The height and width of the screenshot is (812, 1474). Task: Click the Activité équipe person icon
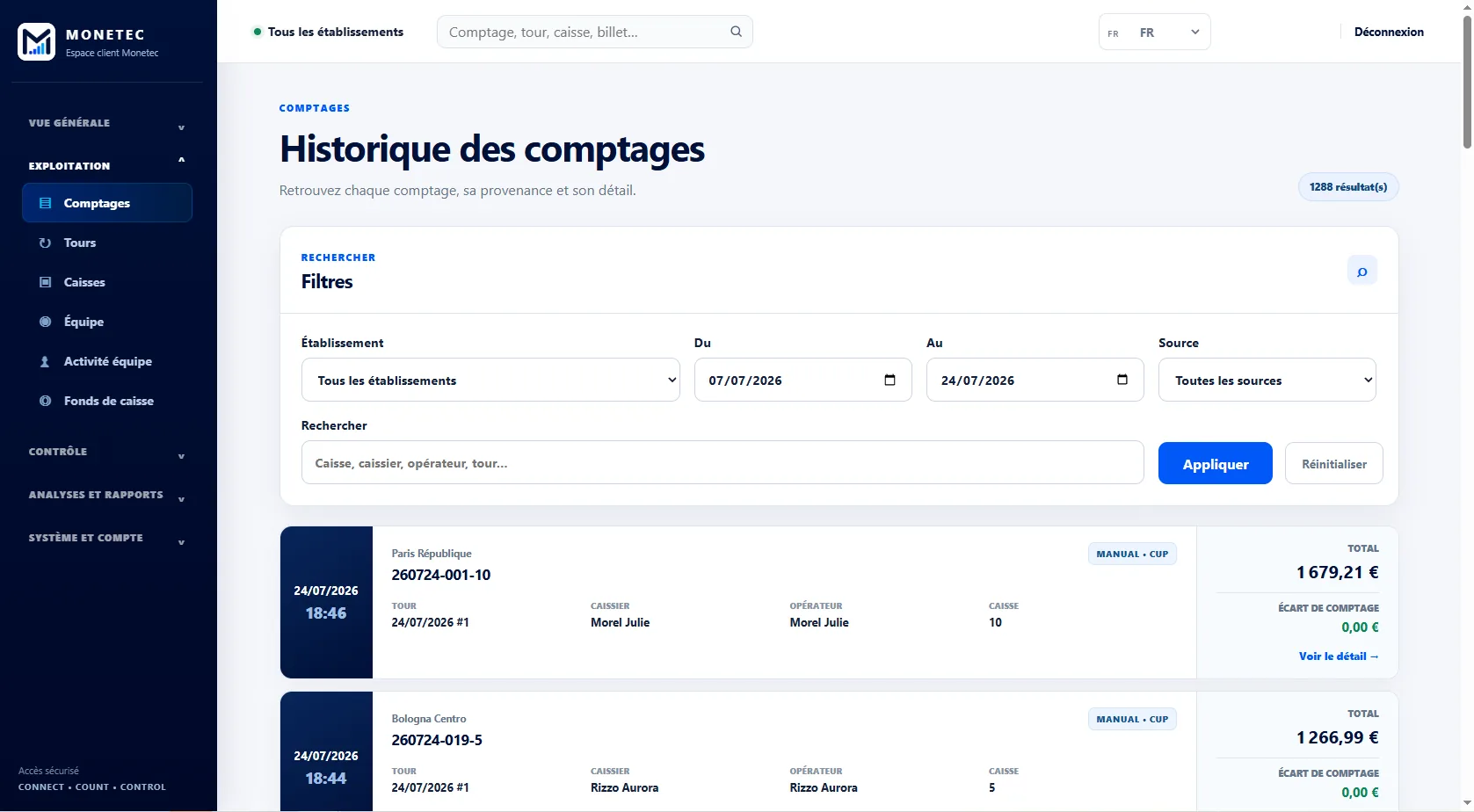(x=45, y=361)
